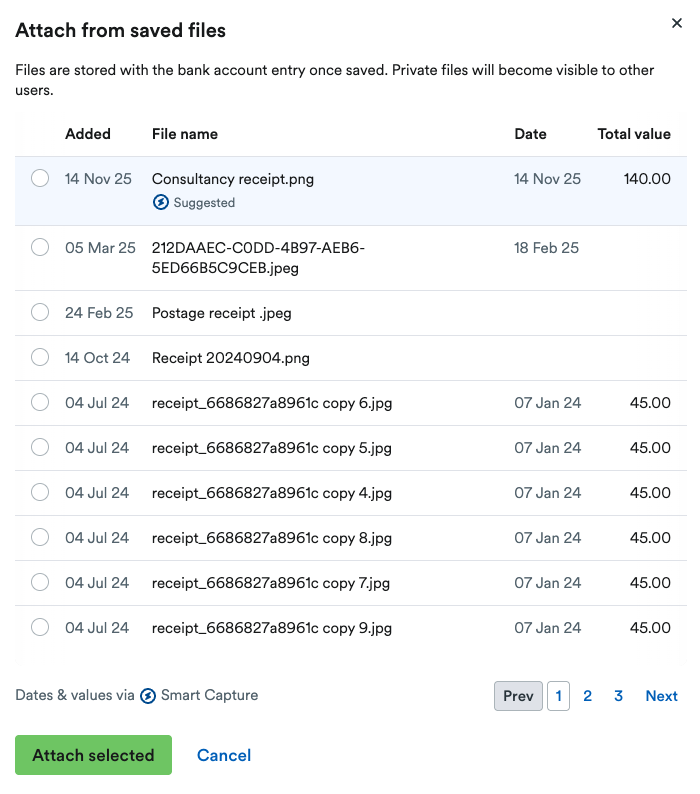Click the Total value column header
Screen dimensions: 700x794
point(634,134)
